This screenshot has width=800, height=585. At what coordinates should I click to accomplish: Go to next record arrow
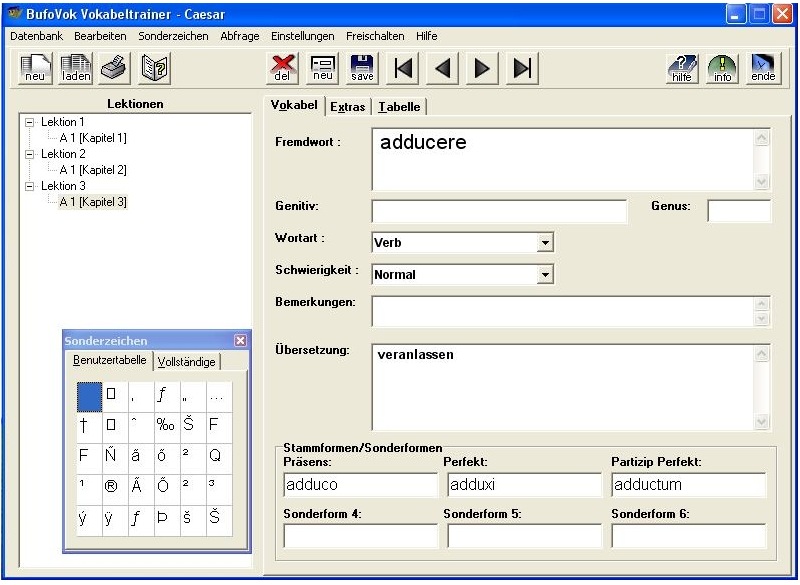coord(483,68)
